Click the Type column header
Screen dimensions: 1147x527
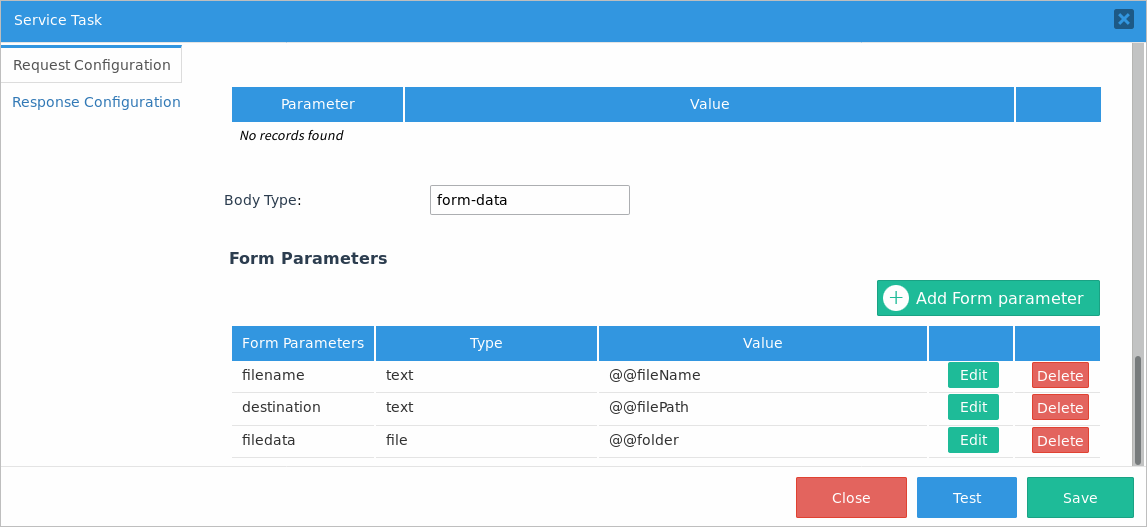pyautogui.click(x=486, y=343)
